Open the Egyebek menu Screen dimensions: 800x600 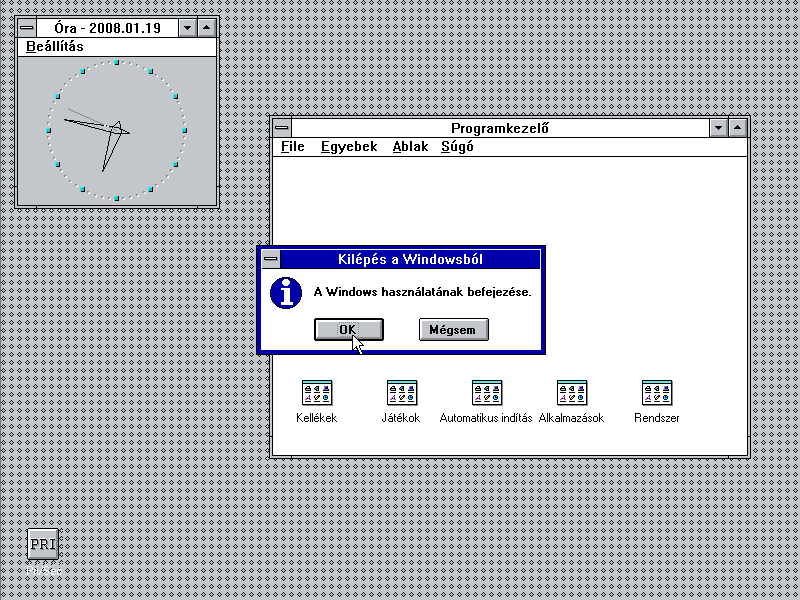pos(349,147)
